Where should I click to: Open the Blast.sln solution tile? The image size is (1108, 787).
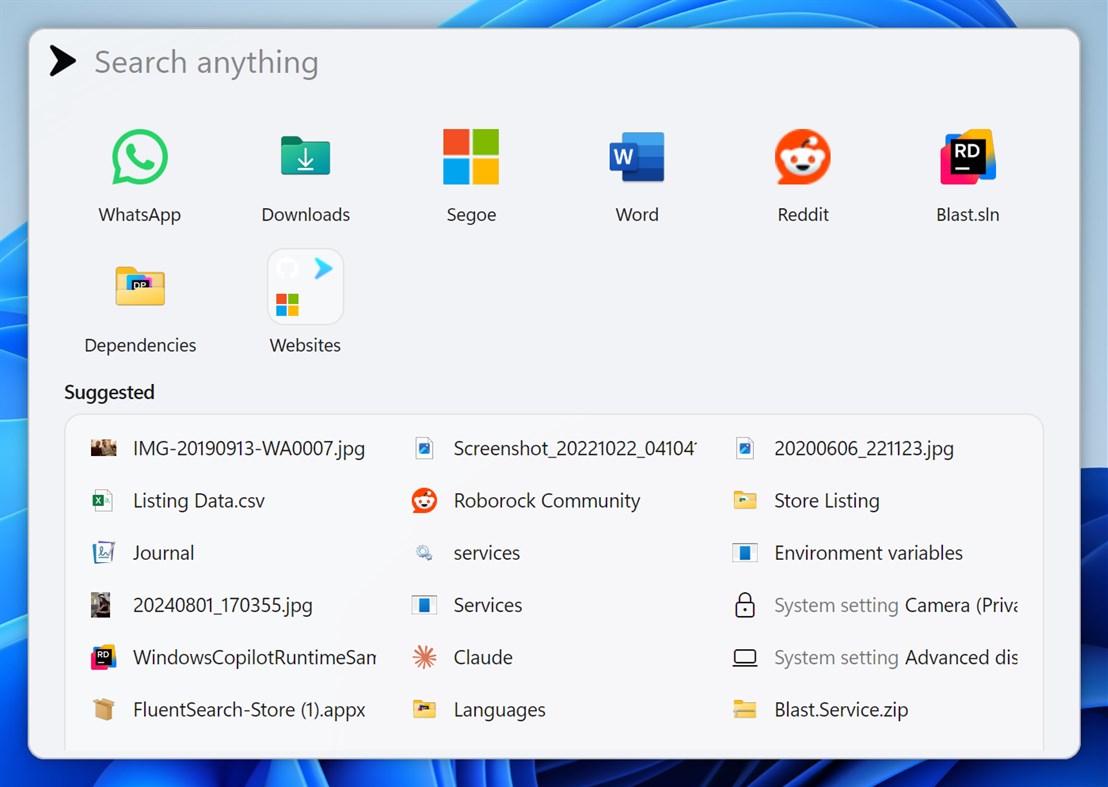(967, 175)
